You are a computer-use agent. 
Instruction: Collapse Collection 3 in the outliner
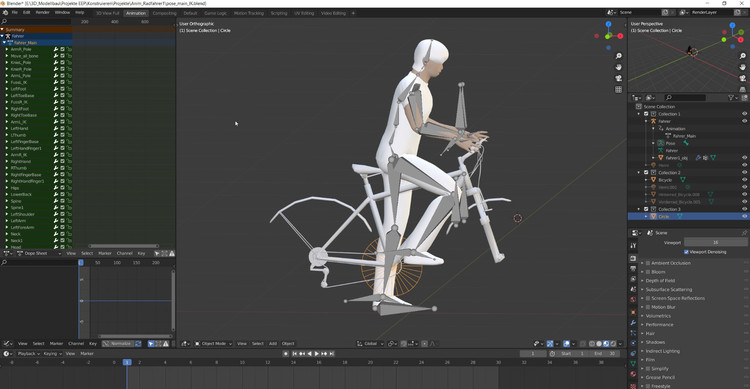pyautogui.click(x=639, y=209)
